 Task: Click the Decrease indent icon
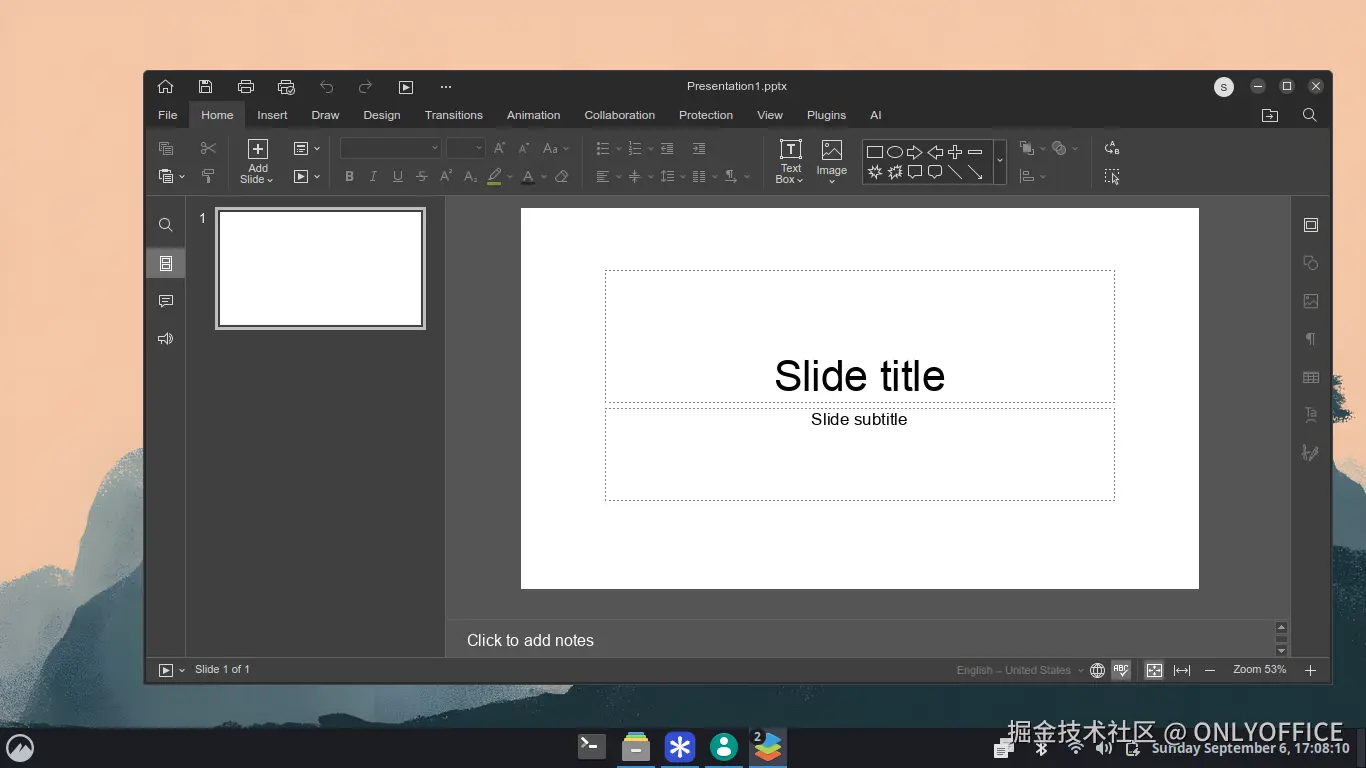tap(667, 148)
